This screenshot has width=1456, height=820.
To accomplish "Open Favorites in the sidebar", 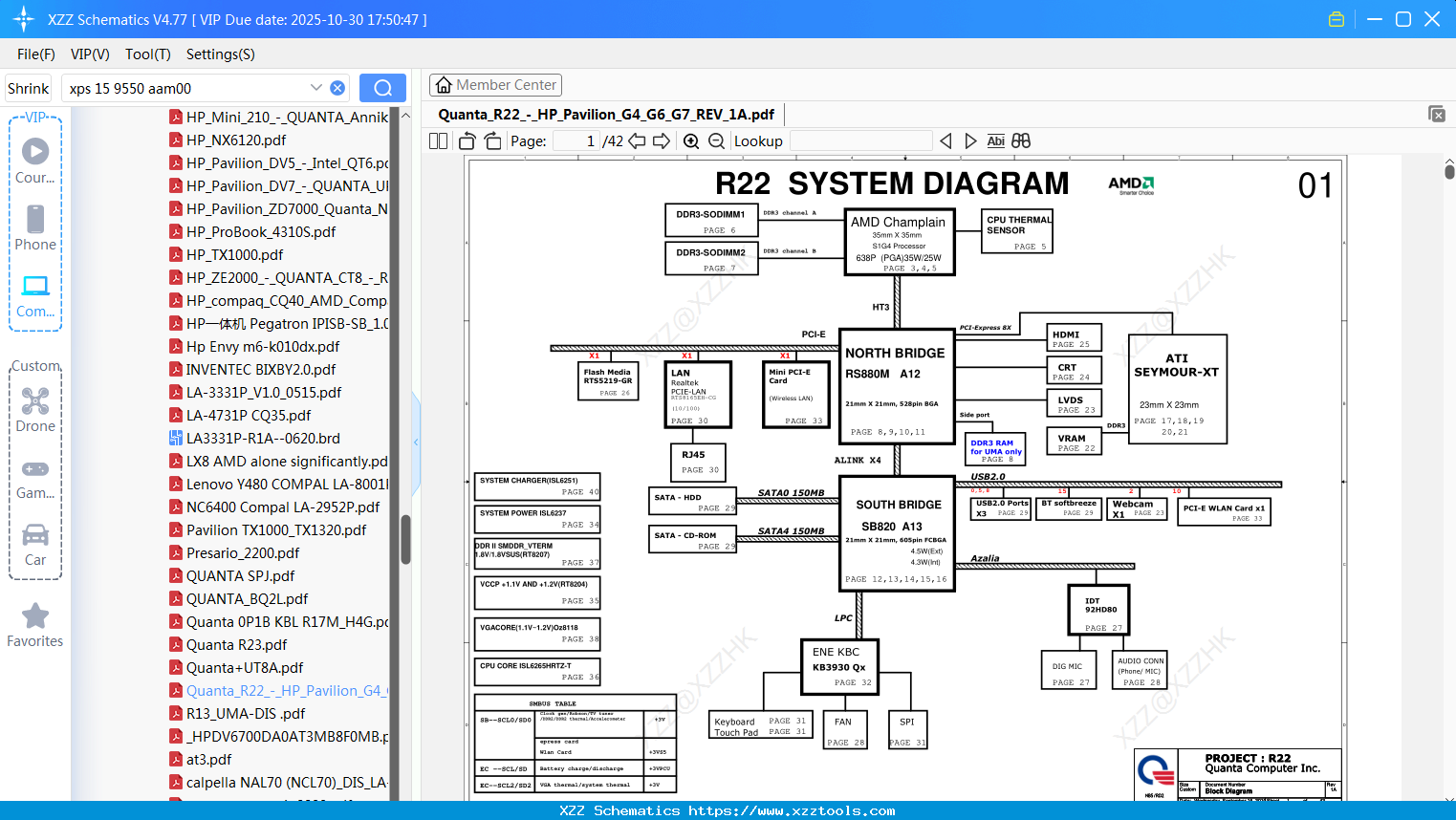I will coord(35,625).
